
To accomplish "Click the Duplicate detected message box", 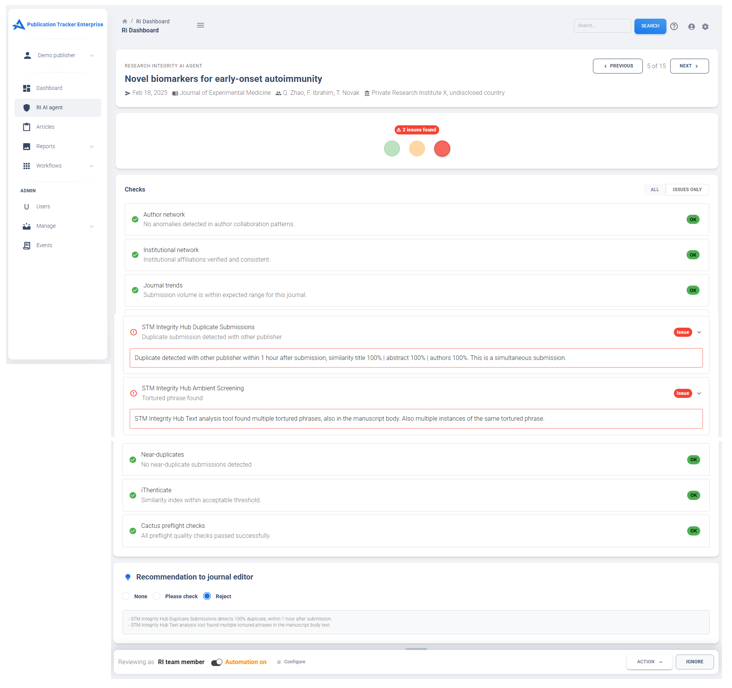I will pos(416,358).
